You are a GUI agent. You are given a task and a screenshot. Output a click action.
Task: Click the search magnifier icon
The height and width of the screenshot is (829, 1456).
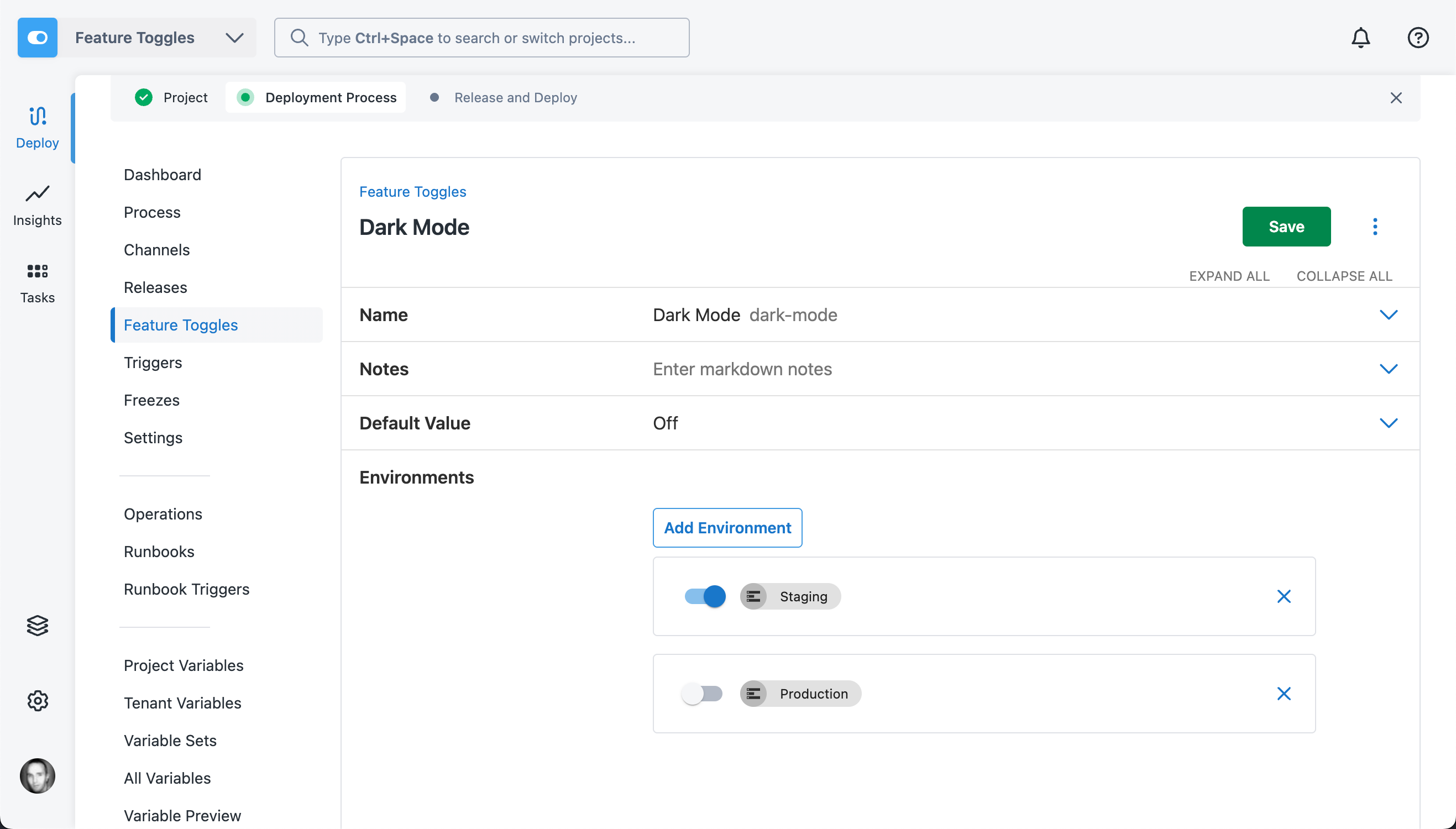[299, 38]
